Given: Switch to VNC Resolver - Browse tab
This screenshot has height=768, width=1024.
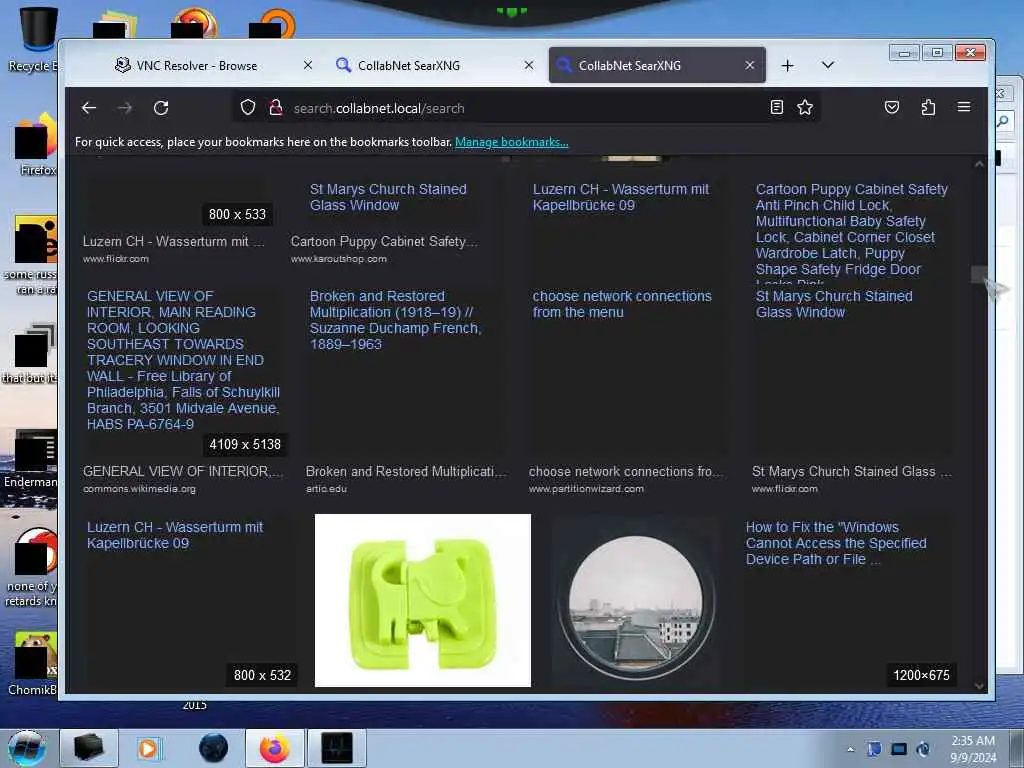Looking at the screenshot, I should click(196, 65).
